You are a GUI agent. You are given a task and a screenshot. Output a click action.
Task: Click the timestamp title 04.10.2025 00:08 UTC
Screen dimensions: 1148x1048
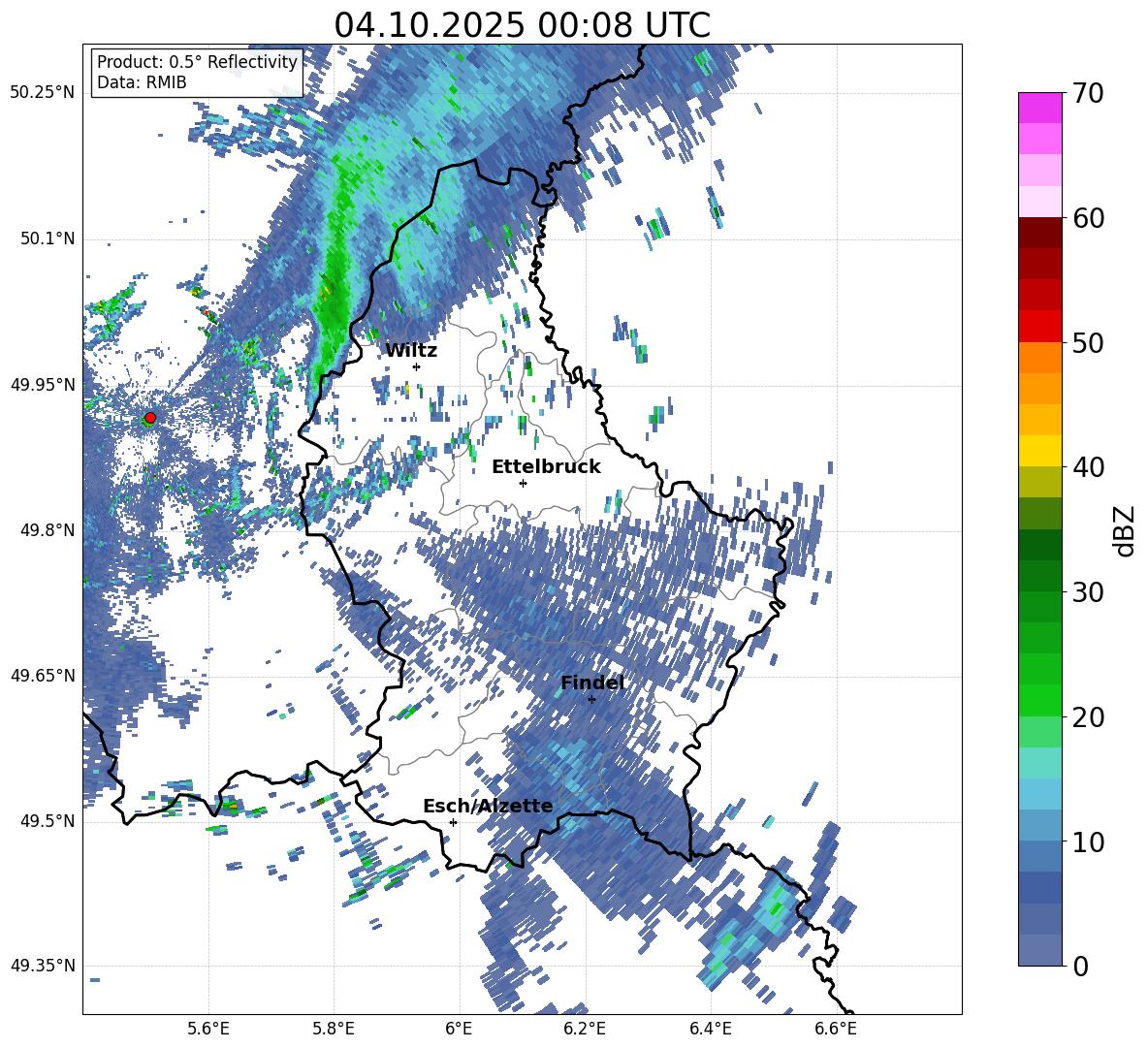tap(522, 24)
